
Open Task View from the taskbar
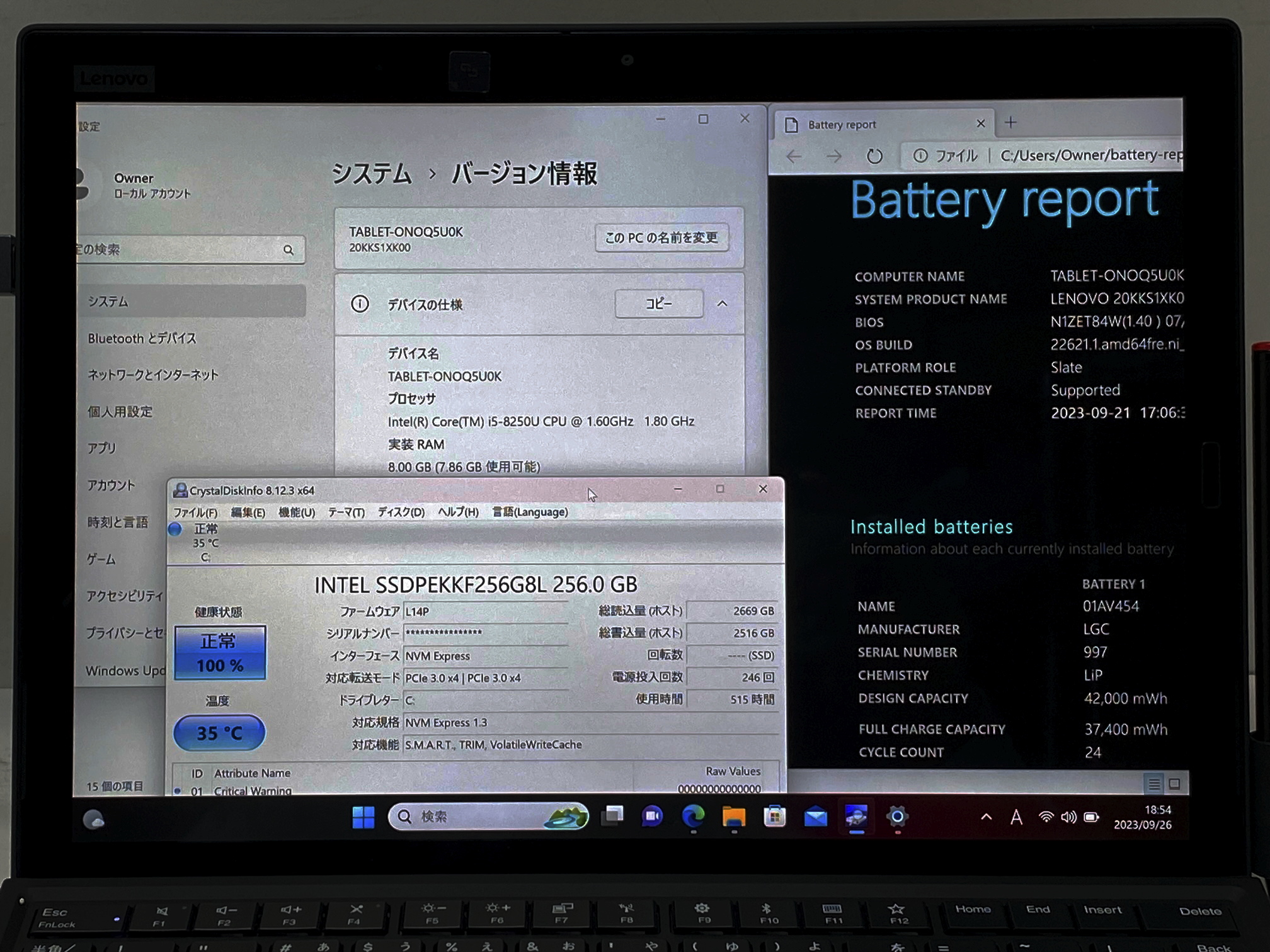coord(612,816)
